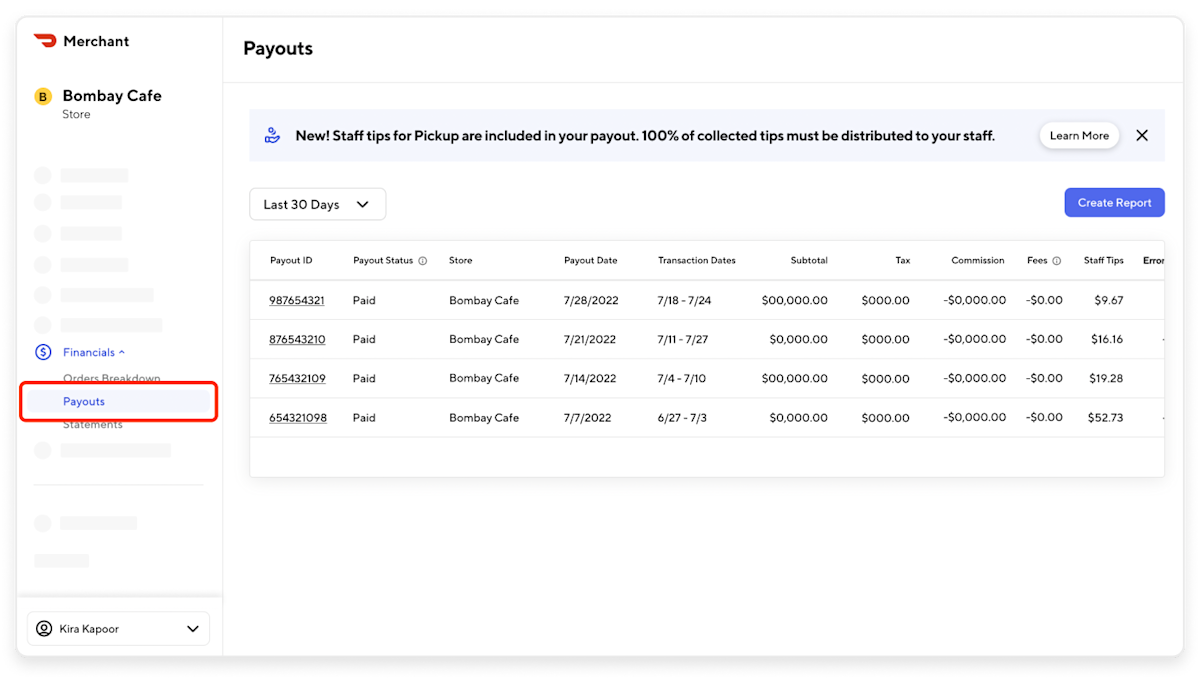
Task: Click the Subtotal column header
Action: pyautogui.click(x=809, y=260)
